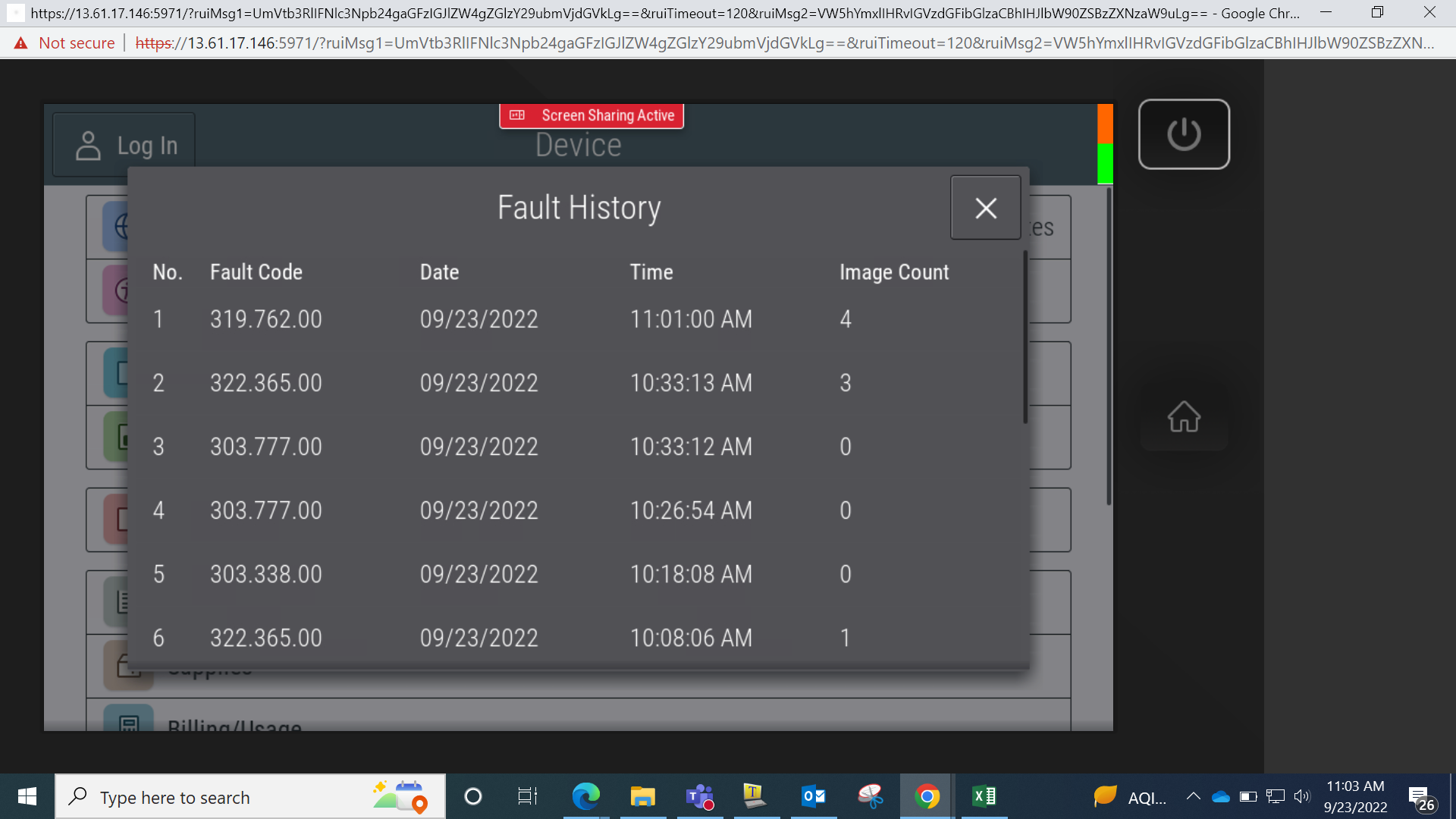
Task: Click the Fault Code column header
Action: 256,272
